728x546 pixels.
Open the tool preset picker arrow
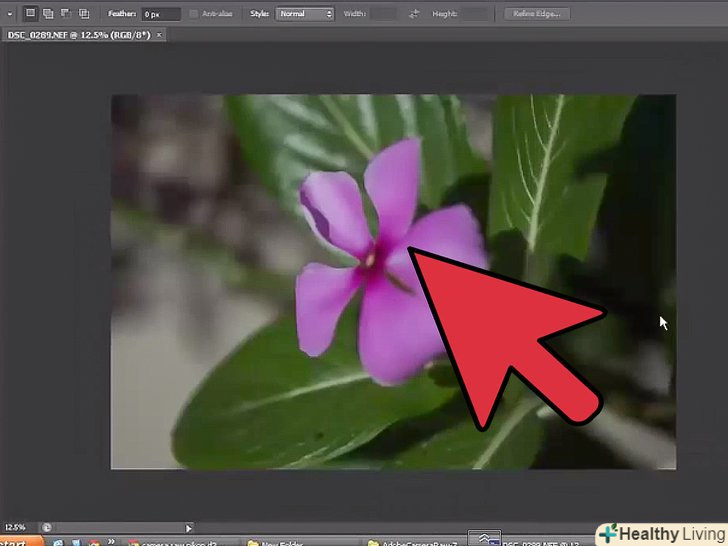tap(8, 14)
